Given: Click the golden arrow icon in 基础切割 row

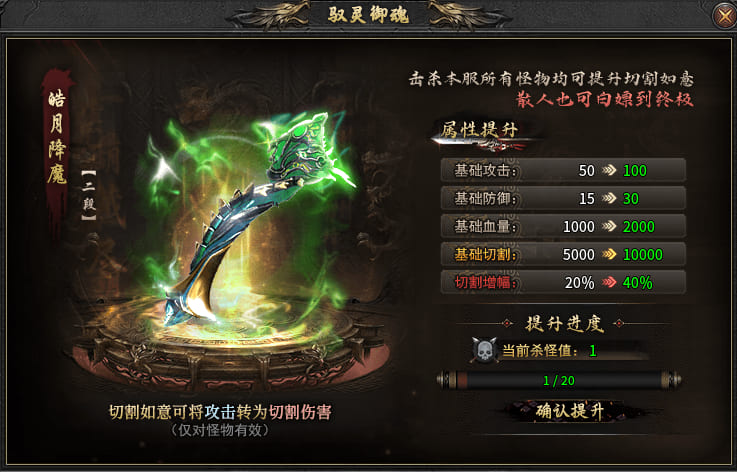Looking at the screenshot, I should point(609,254).
